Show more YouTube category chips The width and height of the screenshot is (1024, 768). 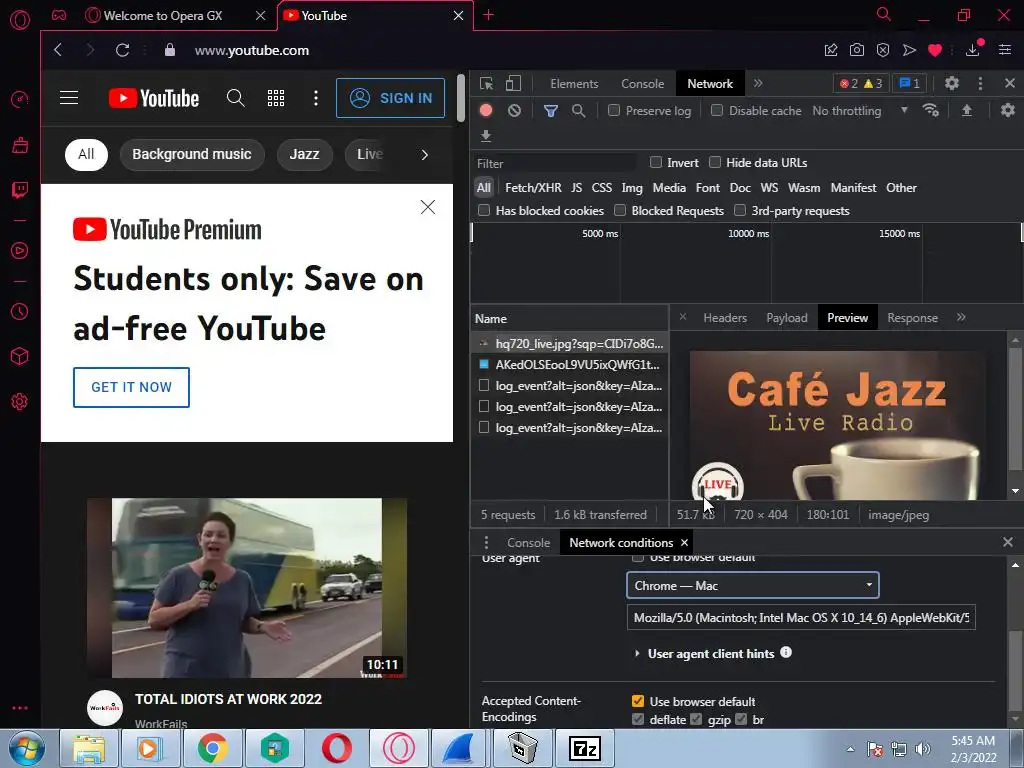(424, 155)
